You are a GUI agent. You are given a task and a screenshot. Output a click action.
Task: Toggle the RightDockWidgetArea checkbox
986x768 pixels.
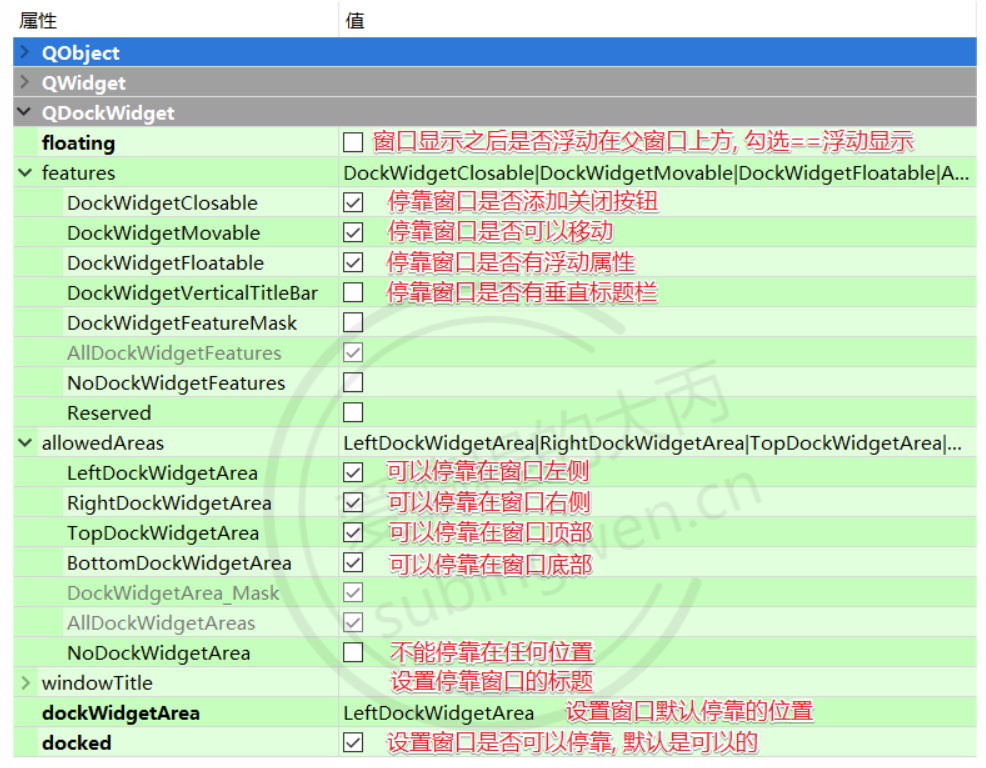click(x=353, y=503)
